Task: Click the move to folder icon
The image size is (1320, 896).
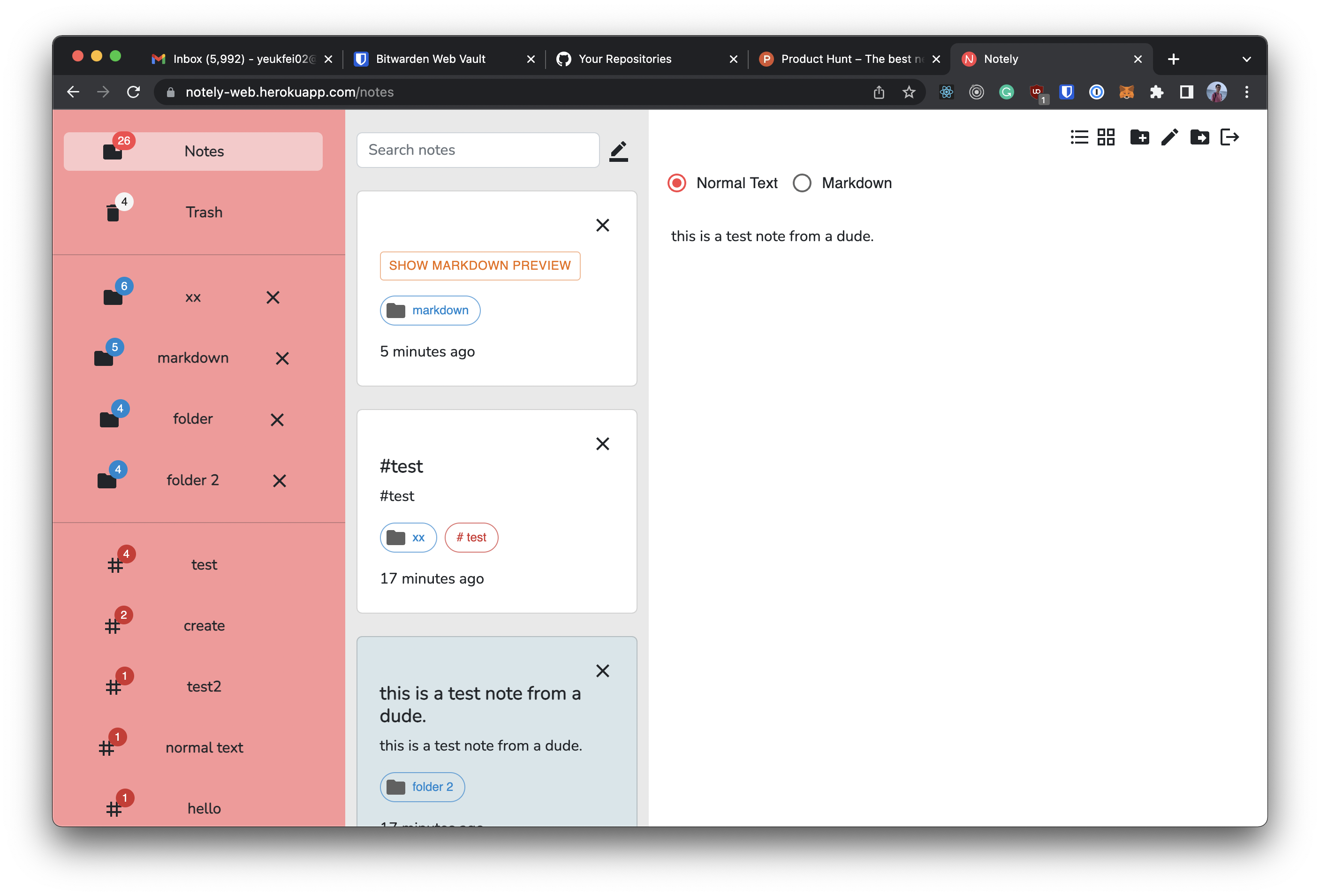Action: point(1199,137)
